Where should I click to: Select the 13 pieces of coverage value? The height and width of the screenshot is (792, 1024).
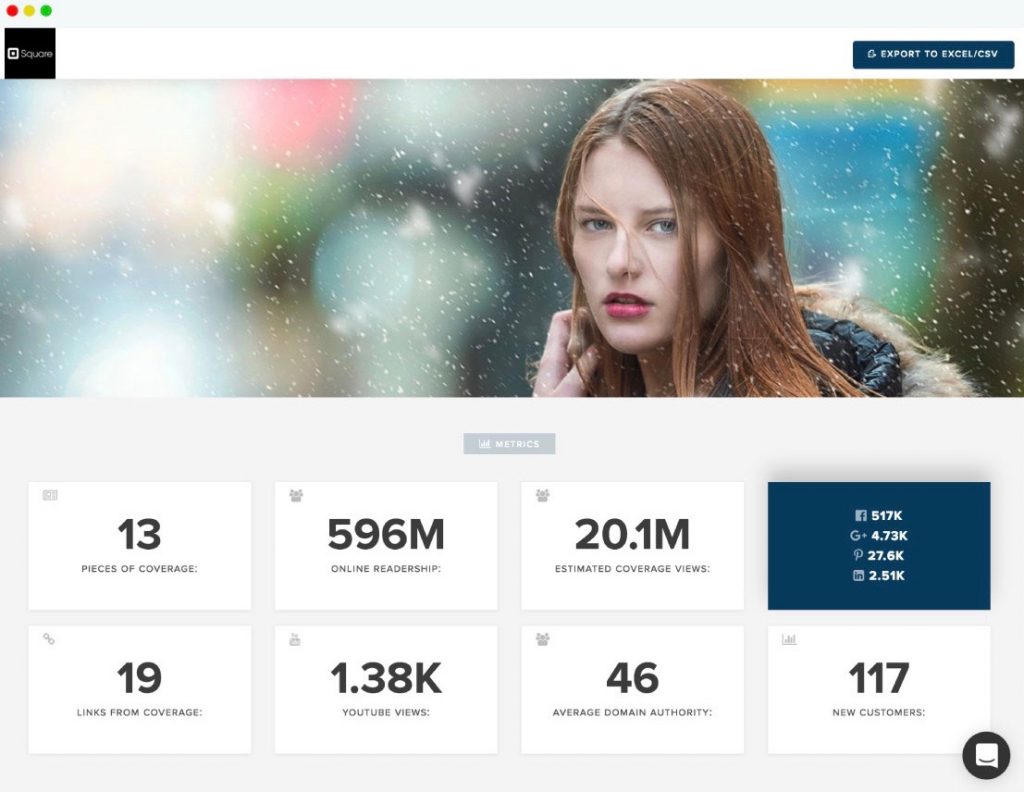pyautogui.click(x=139, y=534)
